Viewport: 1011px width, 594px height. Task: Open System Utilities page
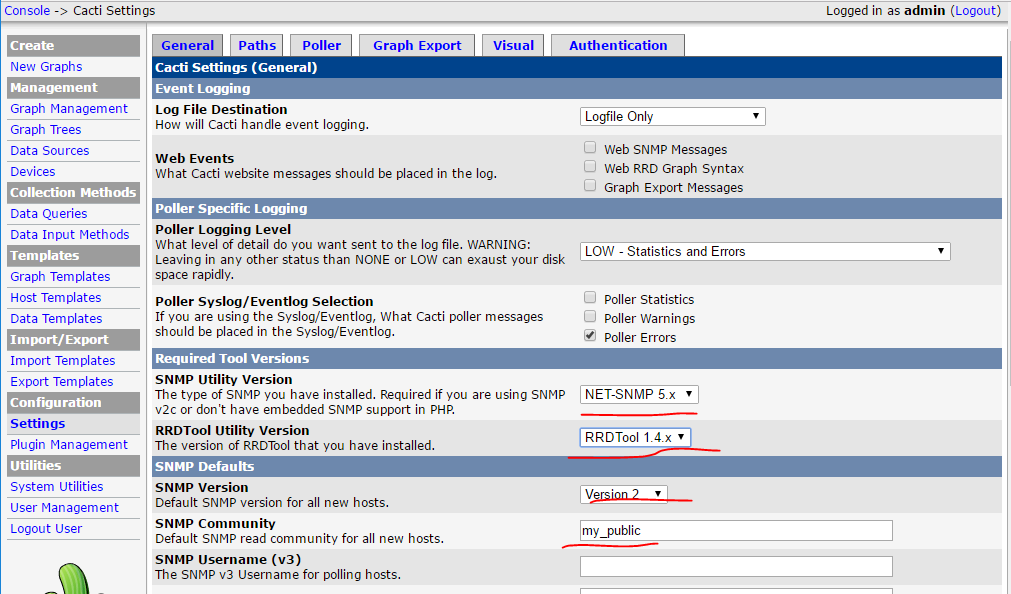click(57, 486)
